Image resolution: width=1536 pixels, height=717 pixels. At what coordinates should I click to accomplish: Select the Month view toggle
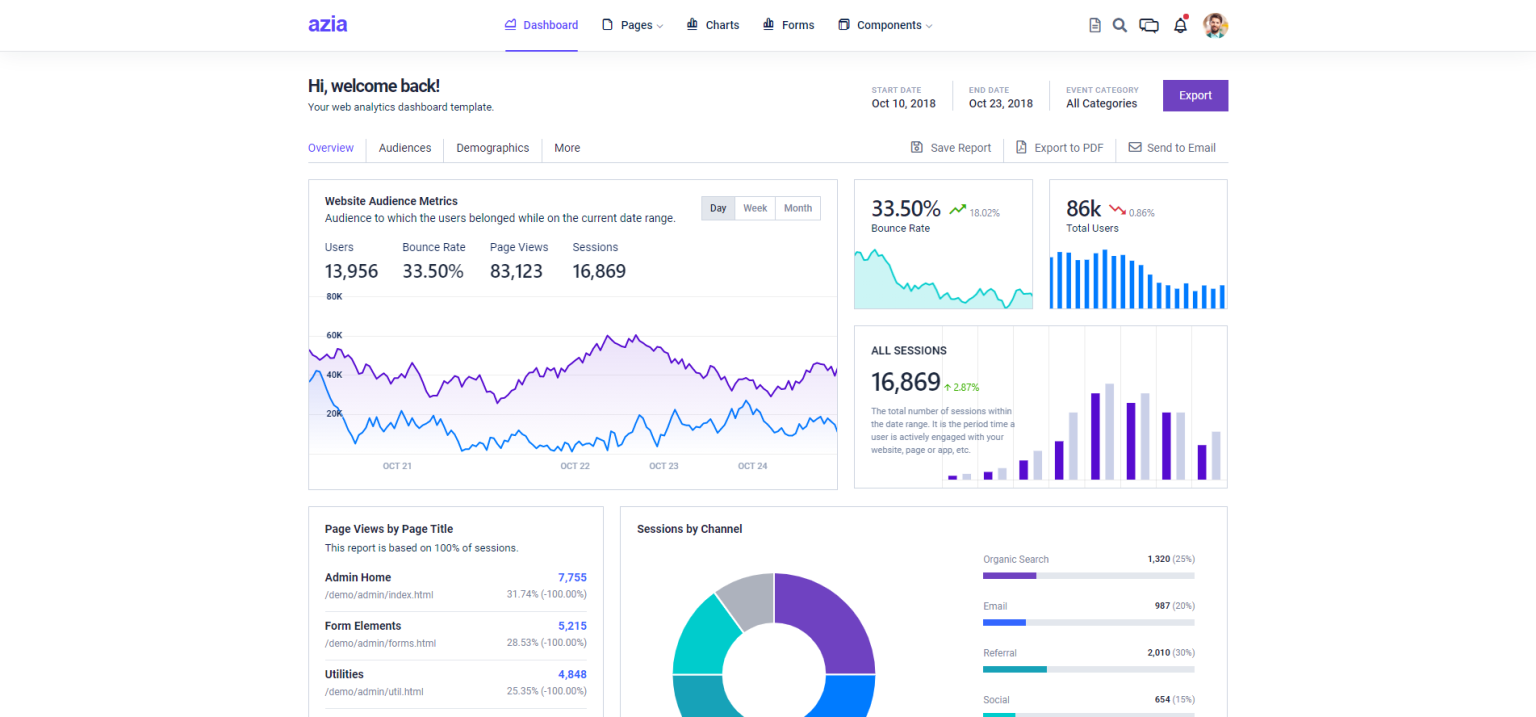coord(797,208)
